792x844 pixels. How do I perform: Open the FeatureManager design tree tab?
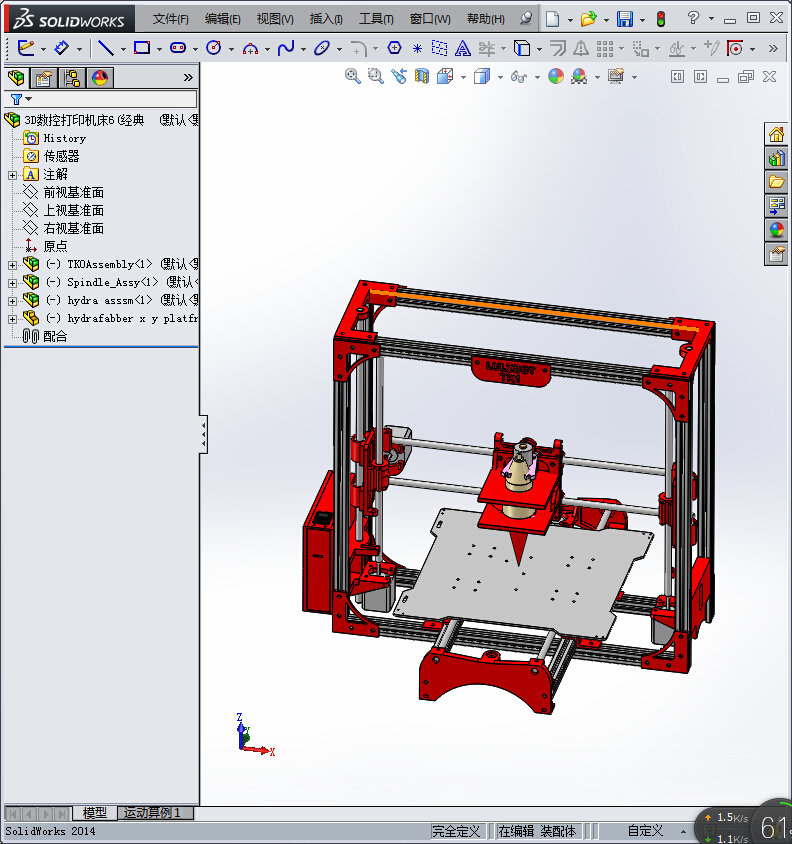[17, 78]
